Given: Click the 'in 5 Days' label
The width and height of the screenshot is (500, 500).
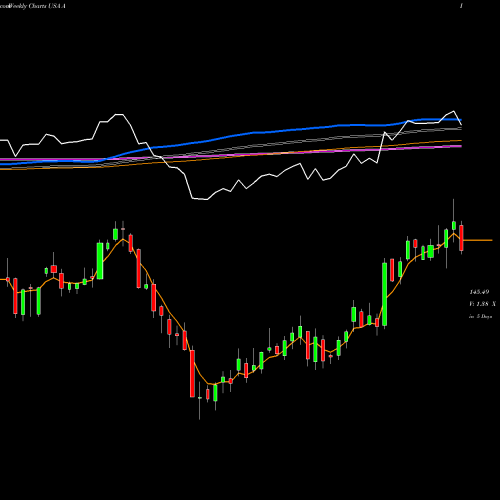Looking at the screenshot, I should coord(481,316).
